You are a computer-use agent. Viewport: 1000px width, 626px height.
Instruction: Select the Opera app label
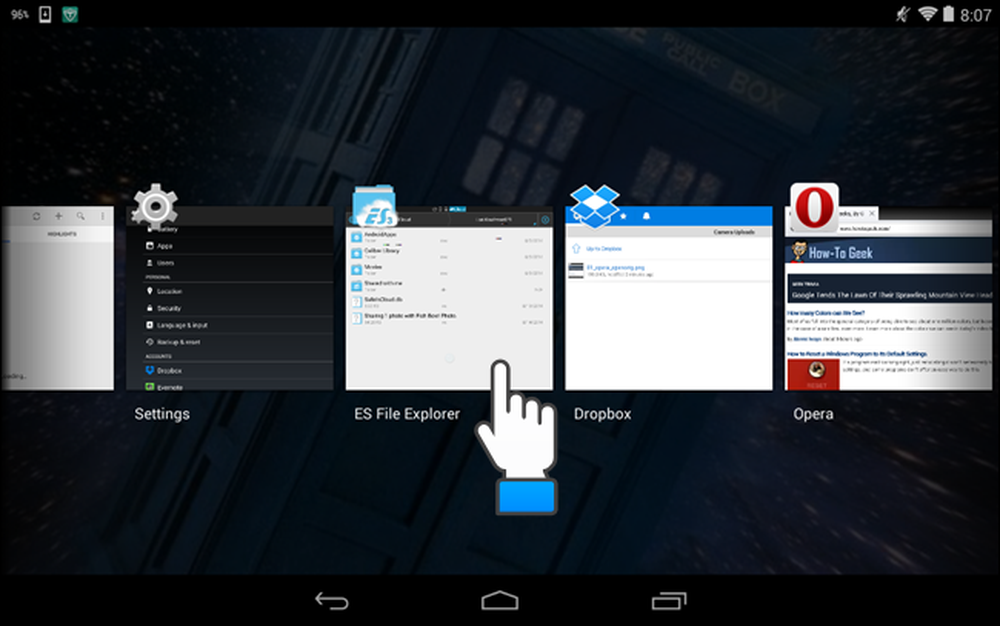[x=813, y=414]
